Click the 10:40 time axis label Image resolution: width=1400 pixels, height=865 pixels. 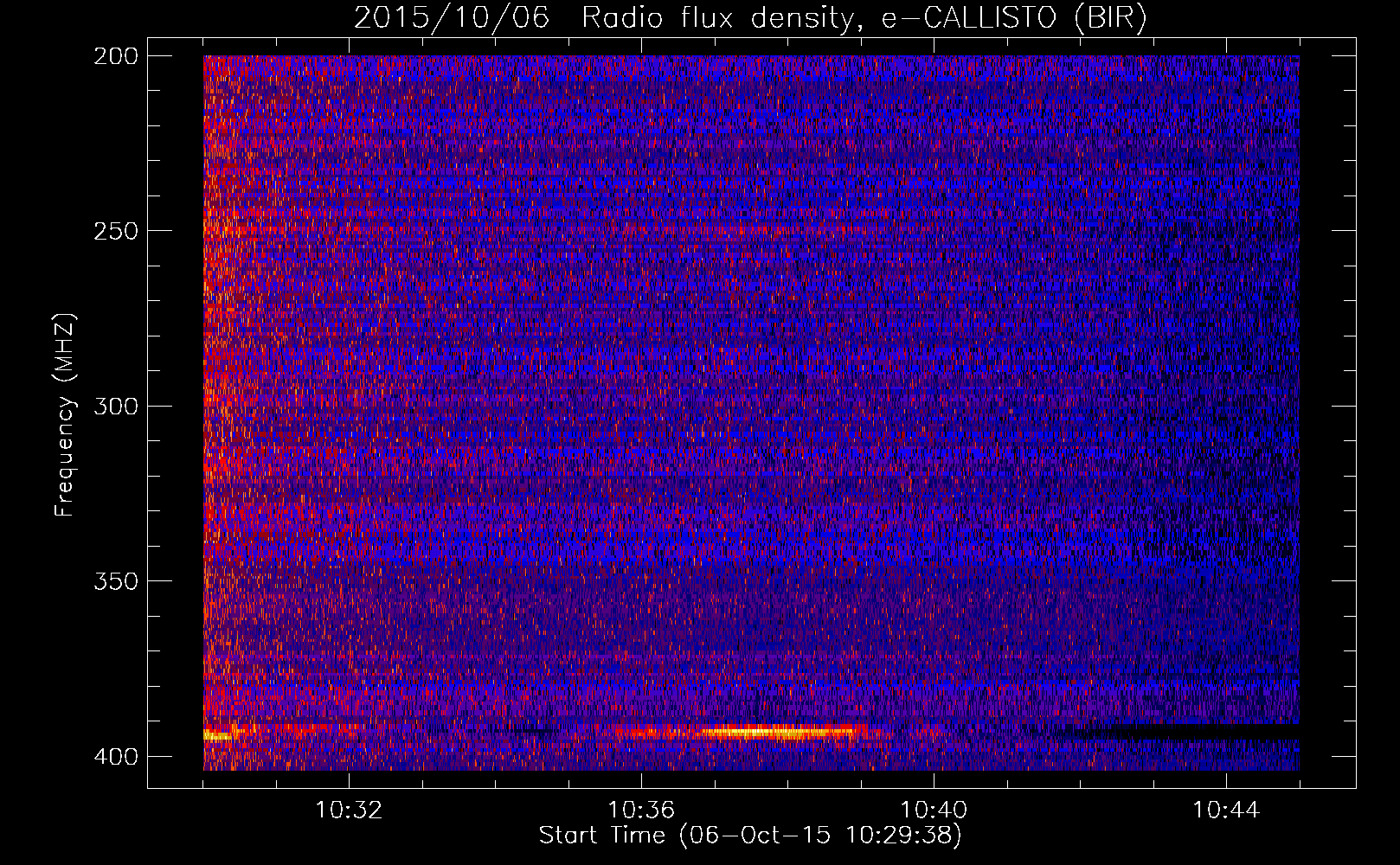click(x=934, y=811)
